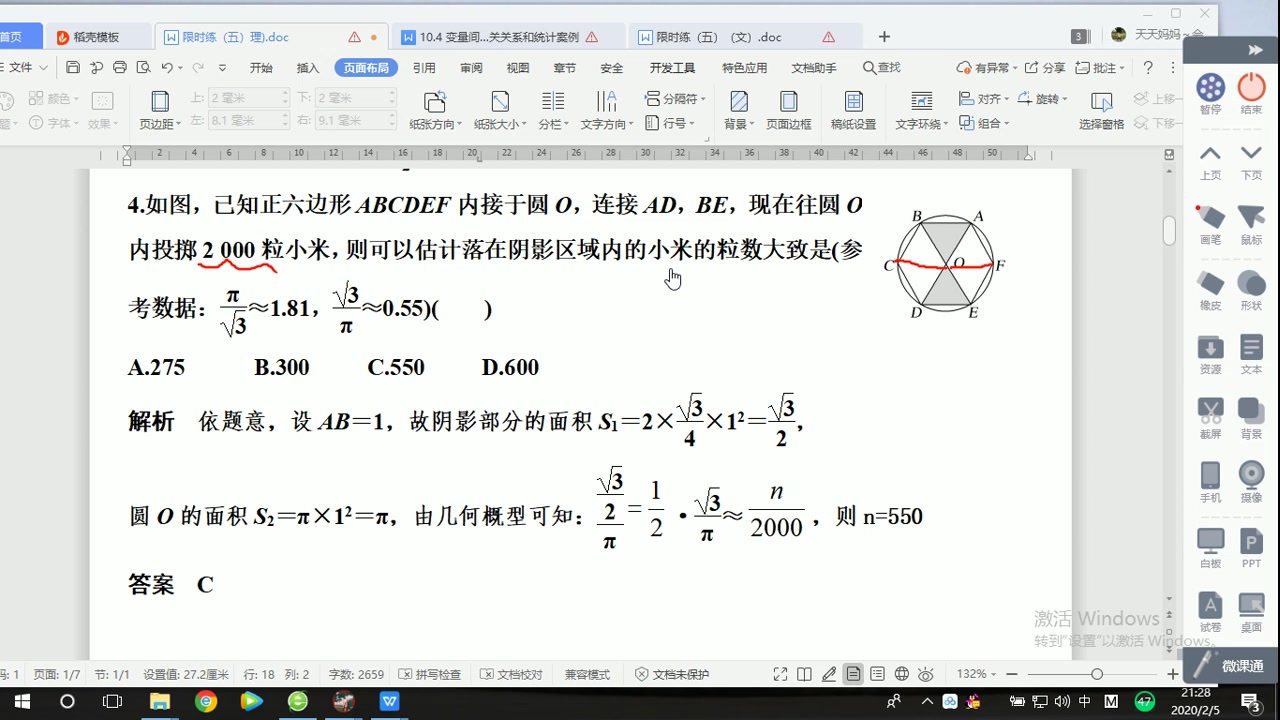The height and width of the screenshot is (720, 1280).
Task: Click the 选择窗格 selection pane icon
Action: coord(1101,110)
